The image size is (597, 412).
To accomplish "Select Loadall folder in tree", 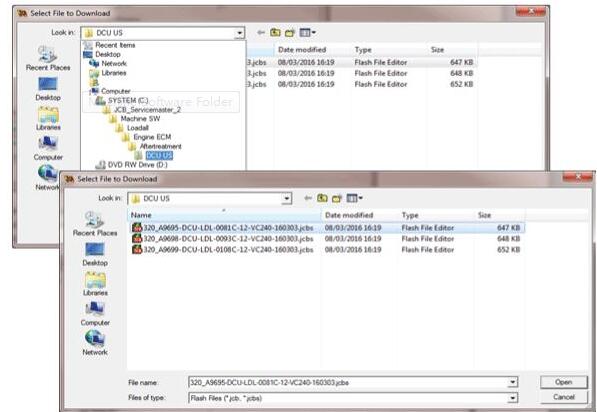I will (x=137, y=128).
